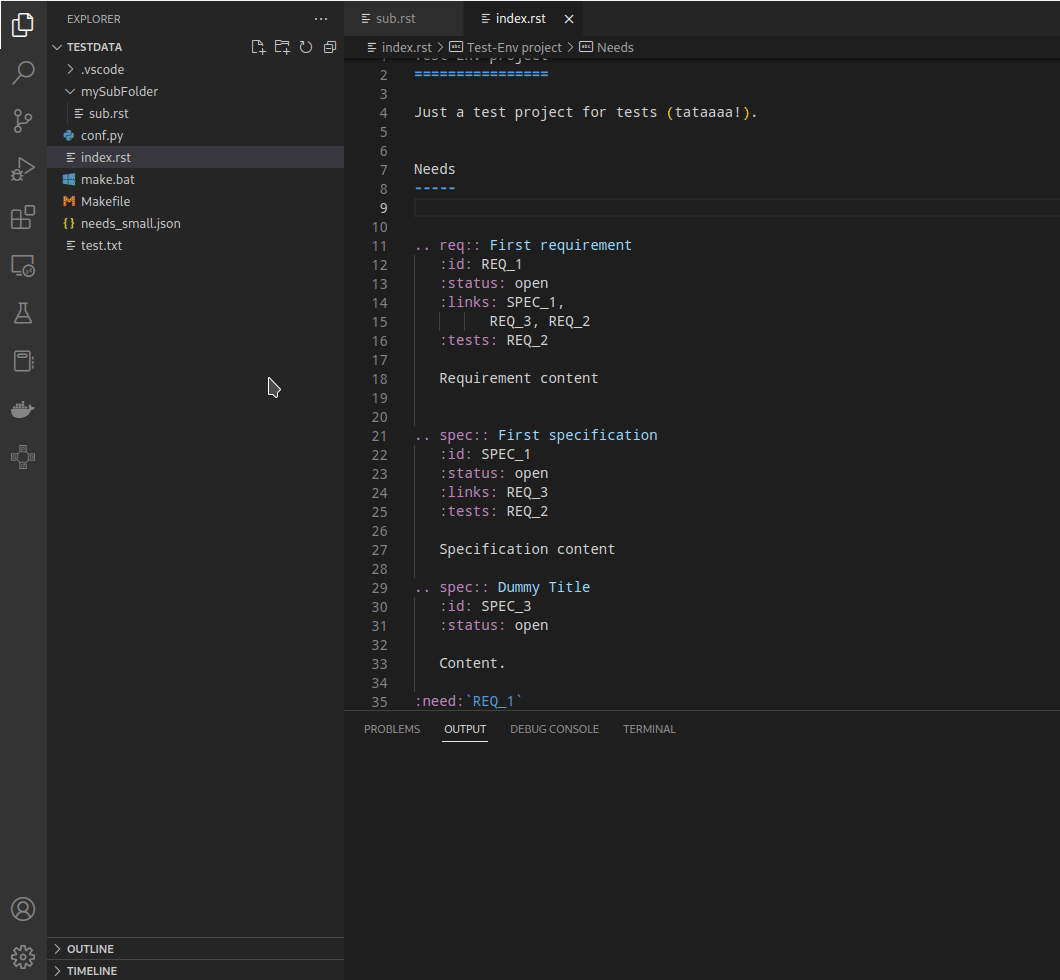Click the Needs breadcrumb item
The height and width of the screenshot is (980, 1060).
point(606,47)
